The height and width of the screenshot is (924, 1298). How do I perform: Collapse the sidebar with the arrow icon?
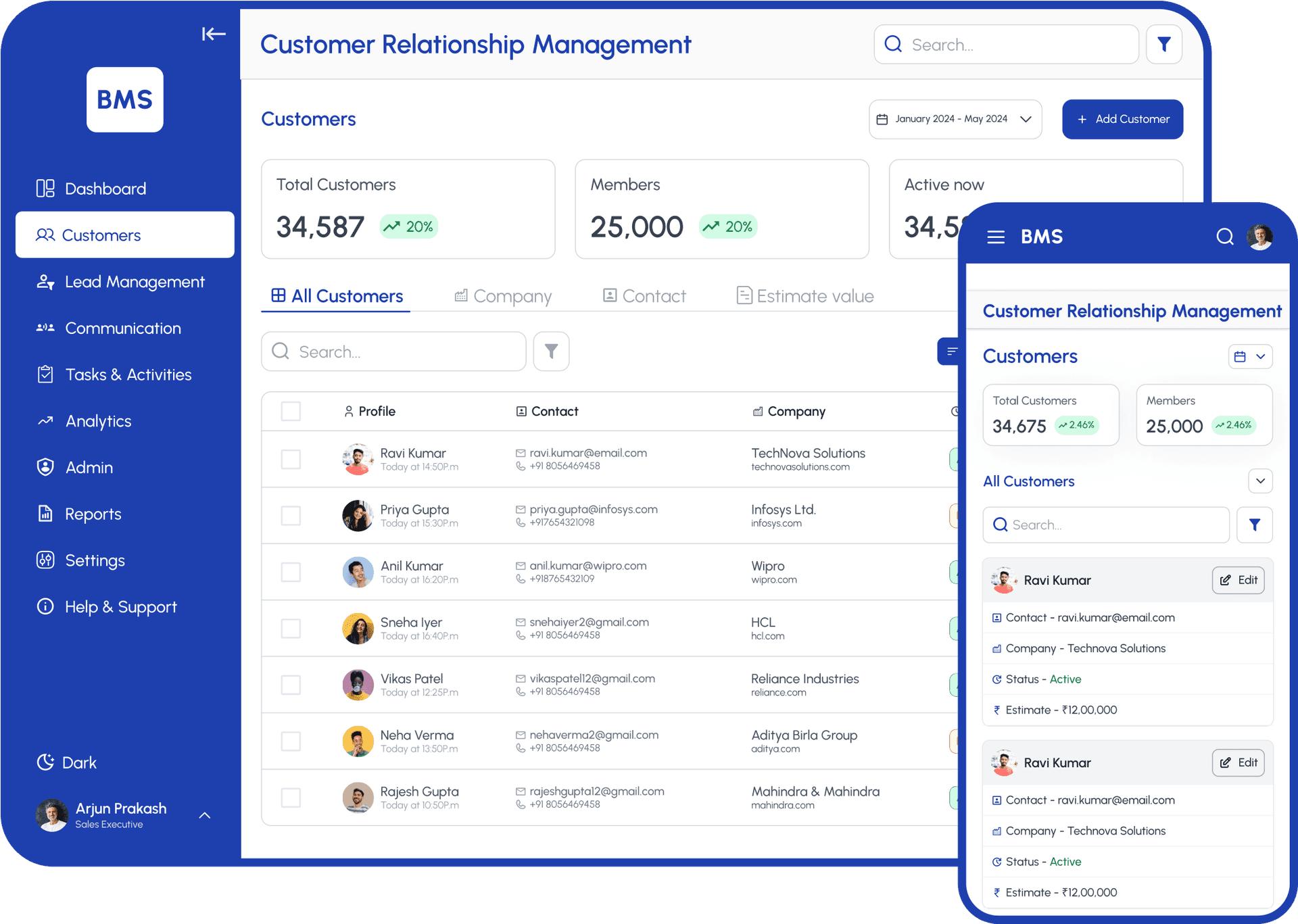coord(214,34)
